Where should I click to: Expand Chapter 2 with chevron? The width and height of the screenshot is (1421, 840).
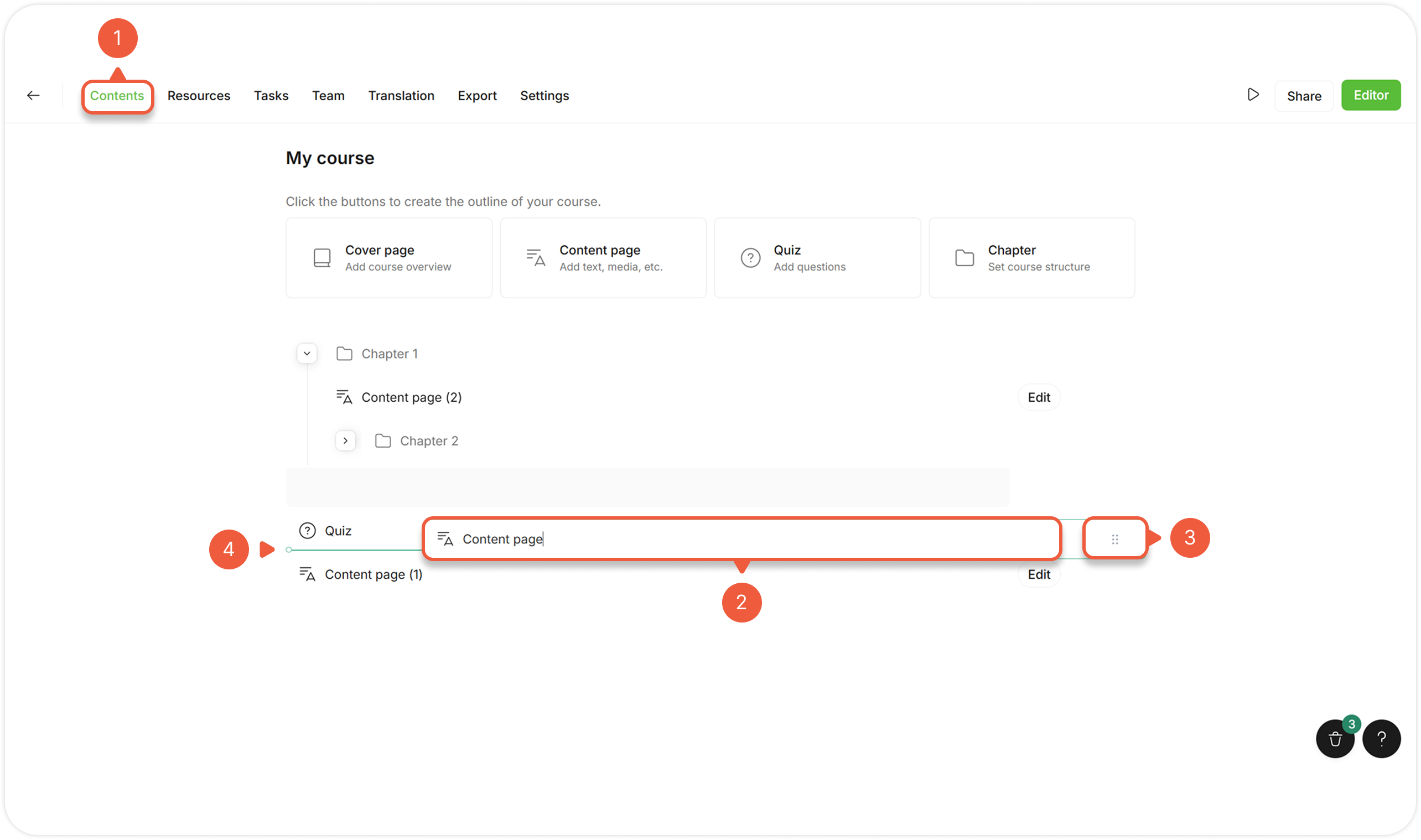click(345, 441)
